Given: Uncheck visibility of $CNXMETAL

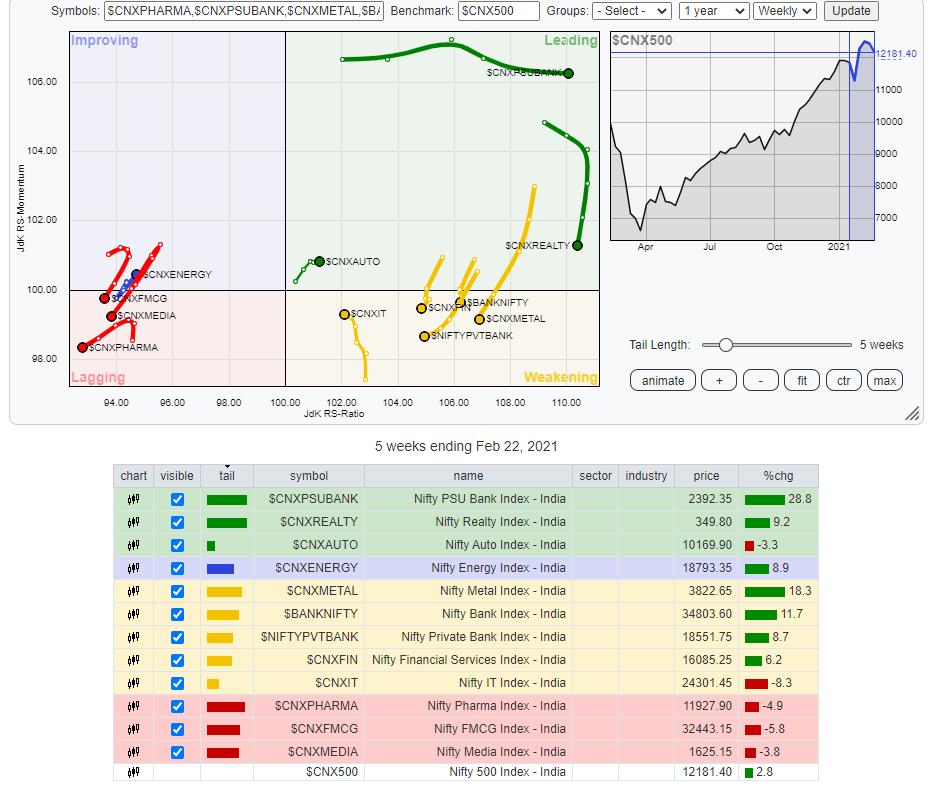Looking at the screenshot, I should (x=177, y=591).
